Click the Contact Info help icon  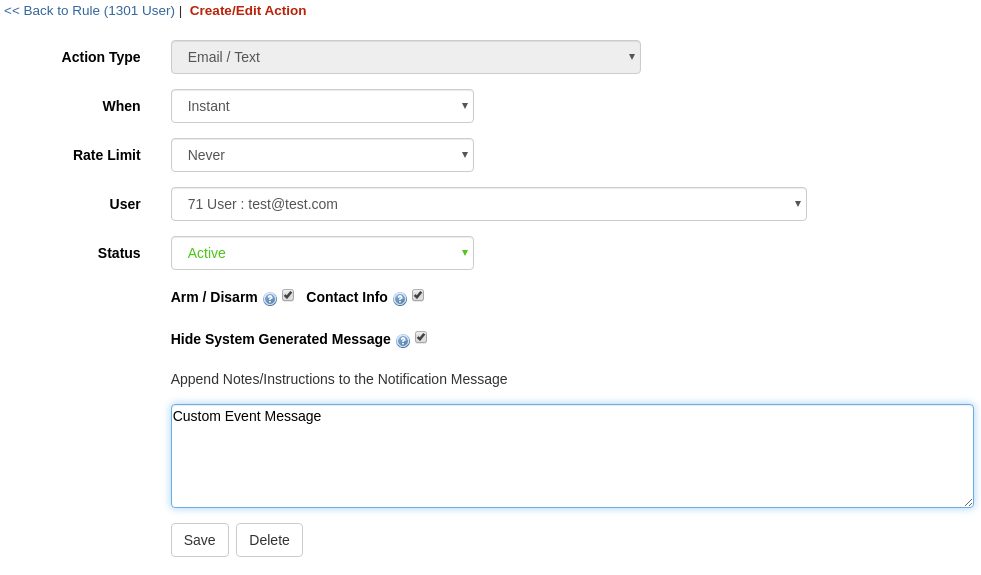point(400,299)
